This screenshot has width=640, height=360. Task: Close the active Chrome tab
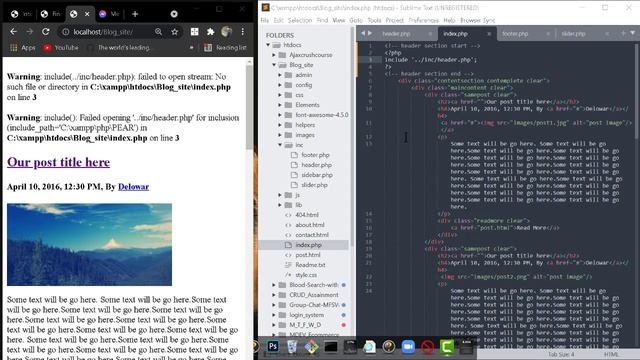click(x=87, y=14)
